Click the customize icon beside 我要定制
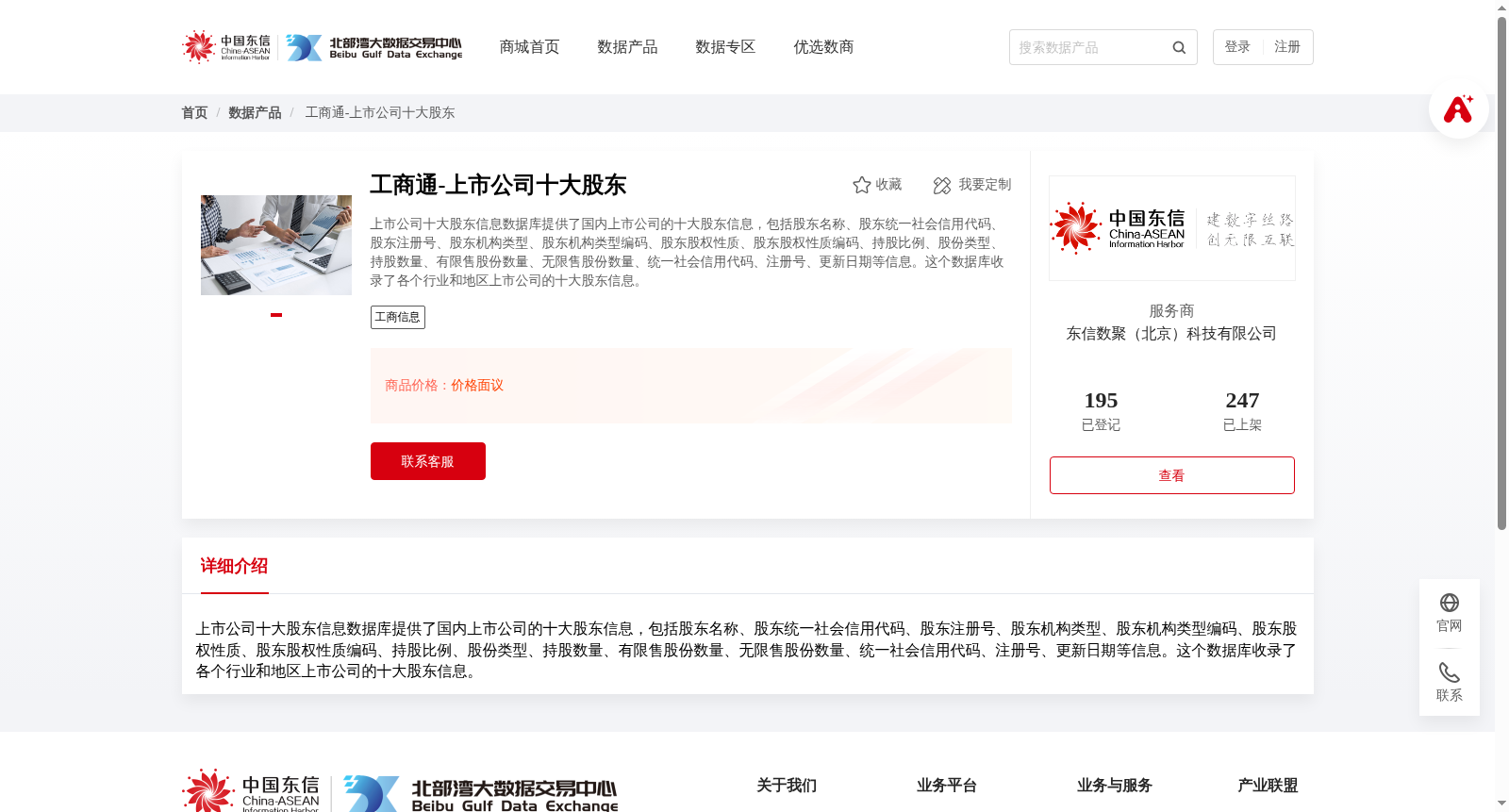 pos(941,185)
